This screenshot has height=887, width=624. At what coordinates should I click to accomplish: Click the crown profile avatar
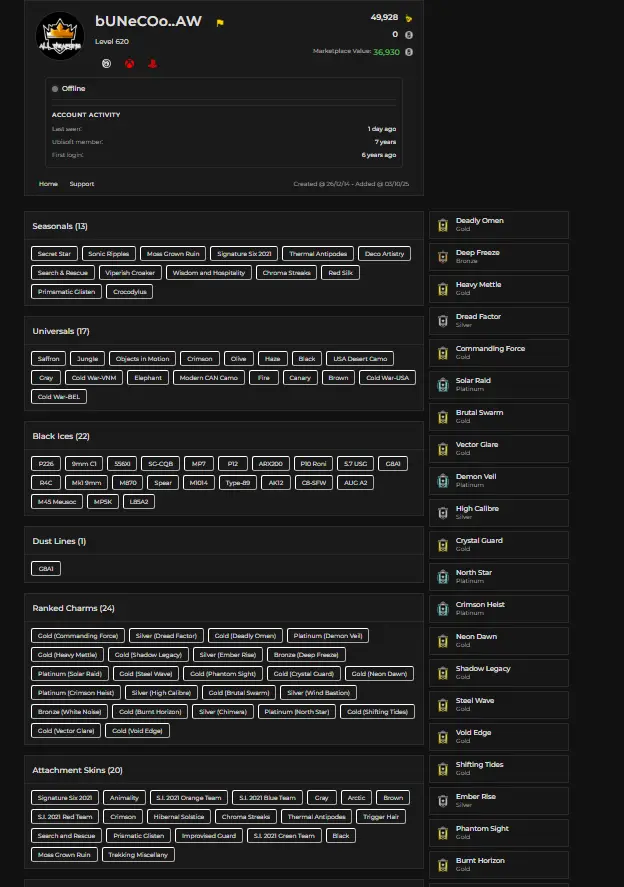[62, 43]
